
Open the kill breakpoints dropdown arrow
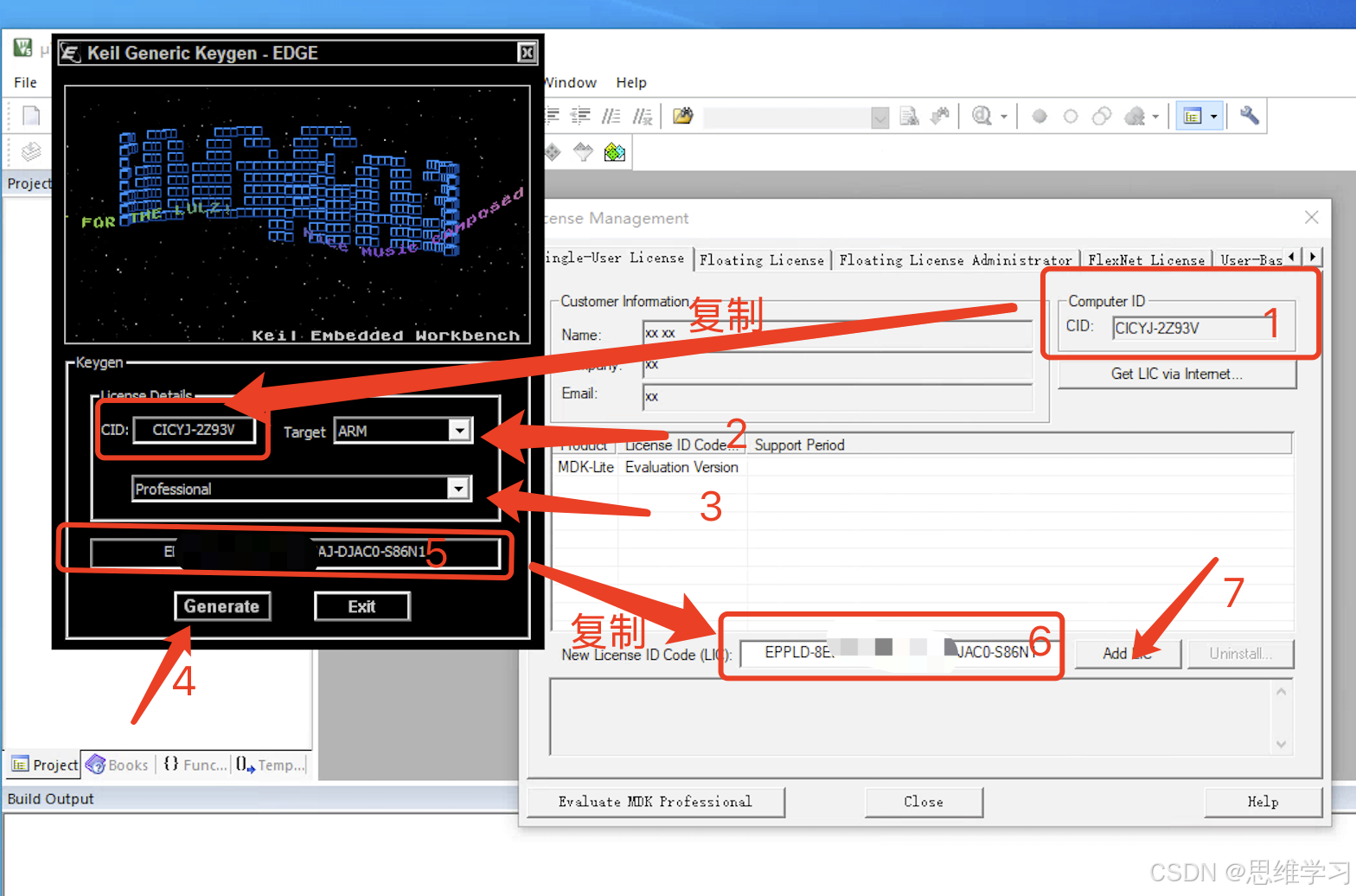click(x=1155, y=116)
